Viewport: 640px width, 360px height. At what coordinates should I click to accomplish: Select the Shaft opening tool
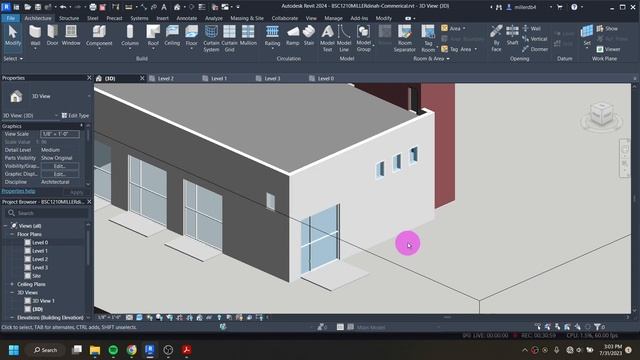pos(512,36)
